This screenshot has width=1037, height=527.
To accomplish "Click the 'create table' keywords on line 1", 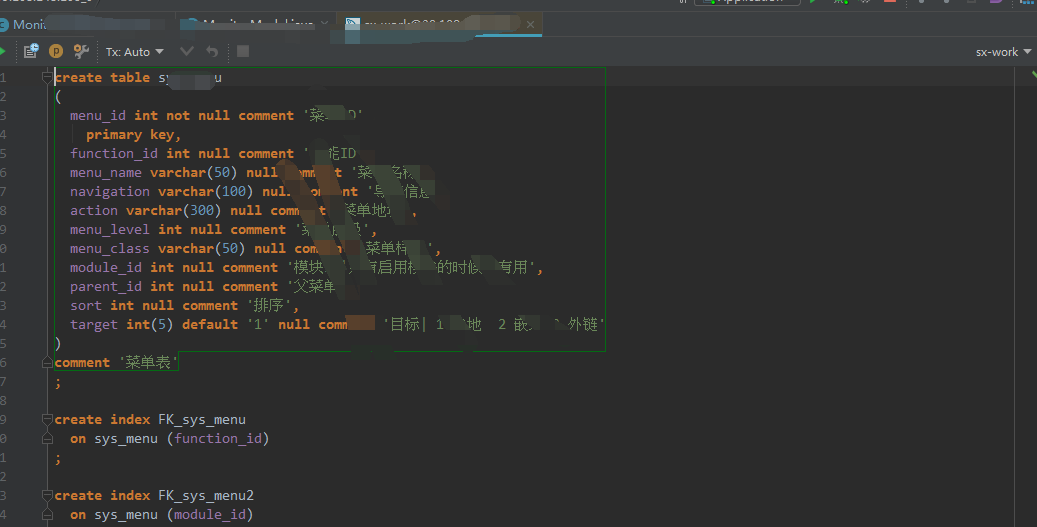I will point(103,77).
